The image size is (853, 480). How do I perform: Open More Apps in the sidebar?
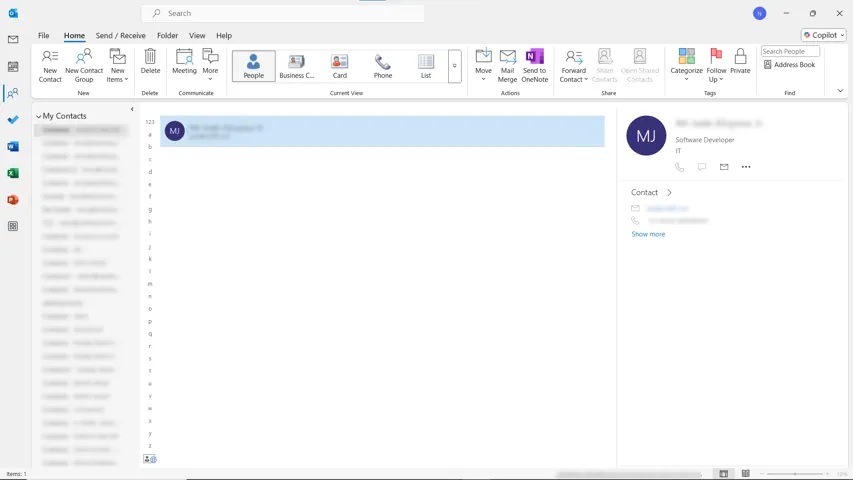click(x=13, y=226)
